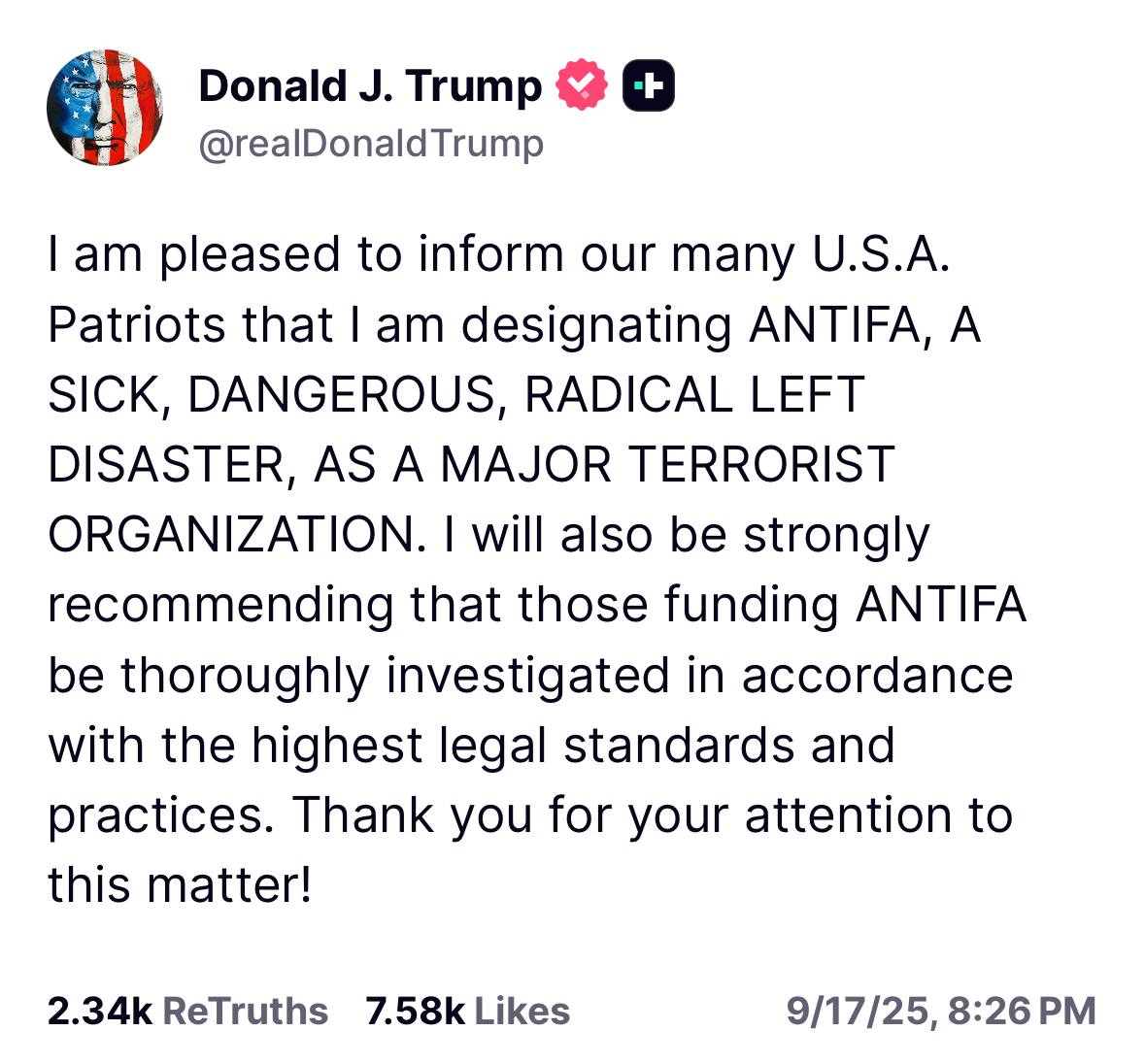View the 2.34k ReTruths count
This screenshot has height=1064, width=1145.
click(x=100, y=1011)
